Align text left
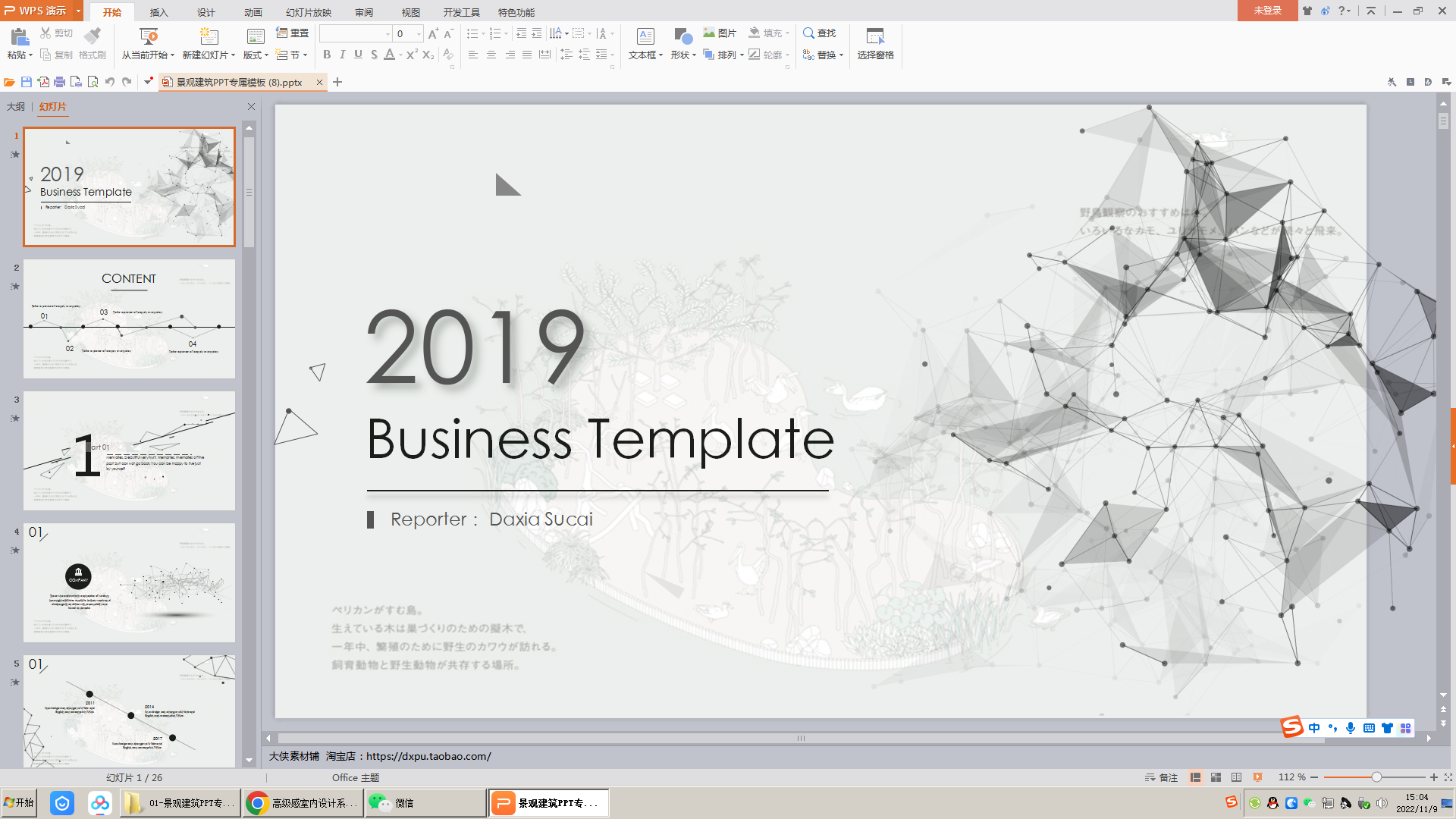 (473, 55)
